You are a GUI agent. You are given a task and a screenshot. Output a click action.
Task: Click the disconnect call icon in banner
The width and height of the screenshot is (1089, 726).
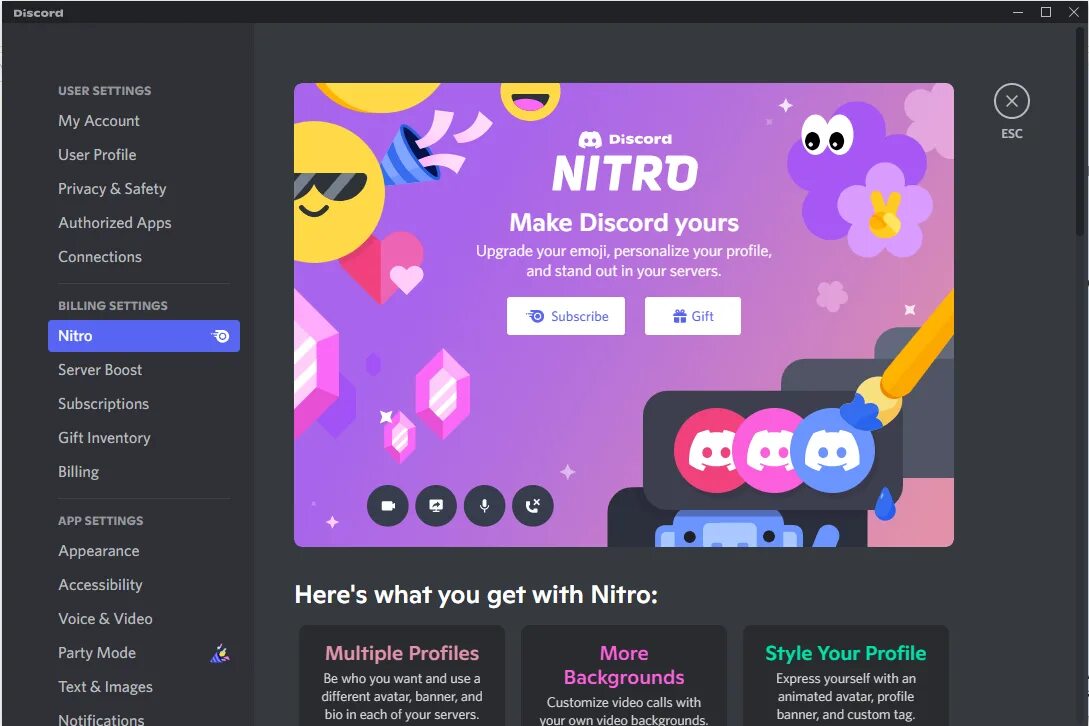point(533,506)
